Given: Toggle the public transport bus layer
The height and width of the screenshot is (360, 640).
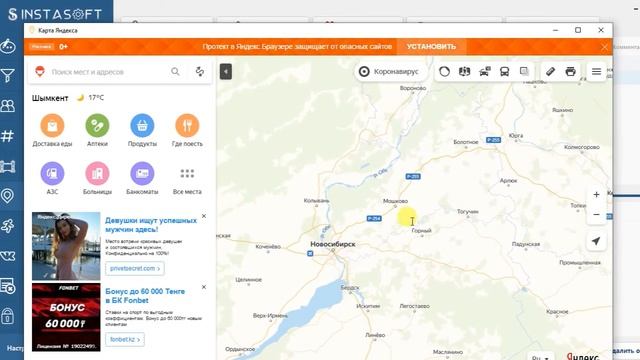Looking at the screenshot, I should 504,72.
